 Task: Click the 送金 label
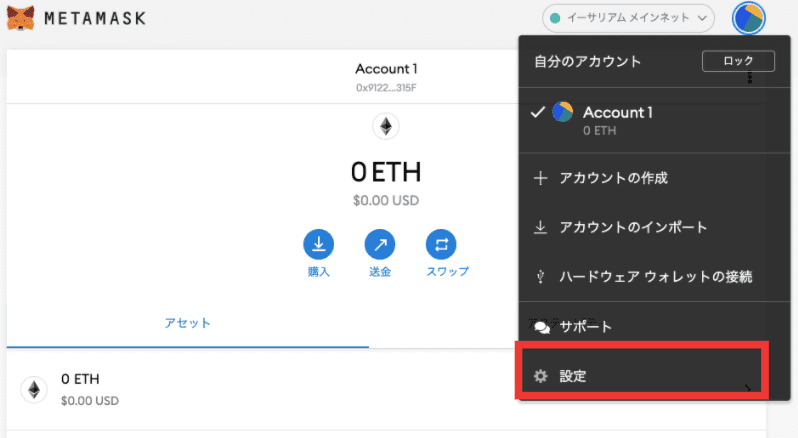380,272
